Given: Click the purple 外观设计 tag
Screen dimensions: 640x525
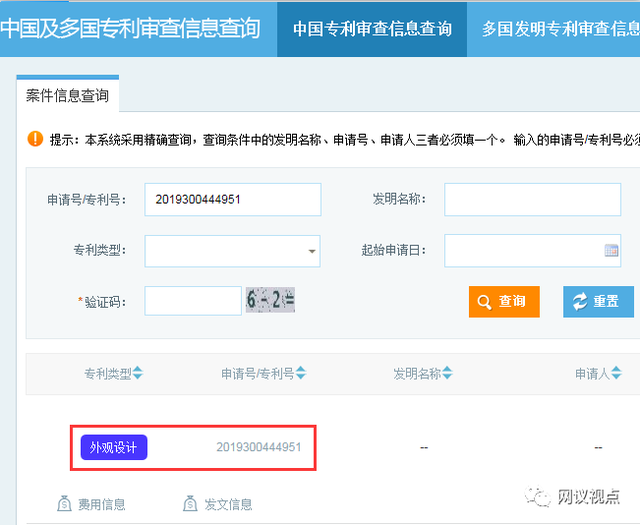Looking at the screenshot, I should click(113, 447).
